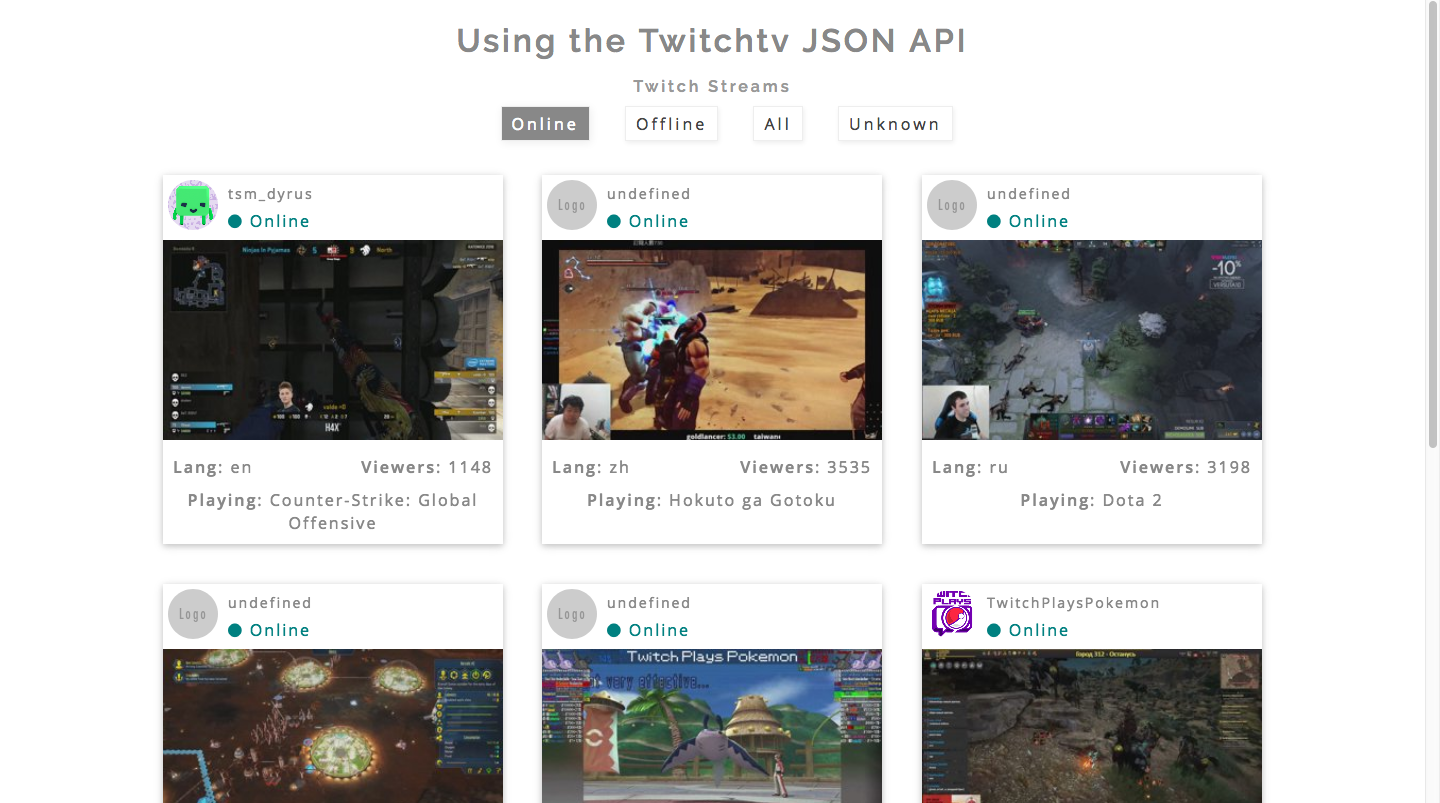Click undefined name on the Dota 2 card
Image resolution: width=1440 pixels, height=803 pixels.
[1029, 194]
